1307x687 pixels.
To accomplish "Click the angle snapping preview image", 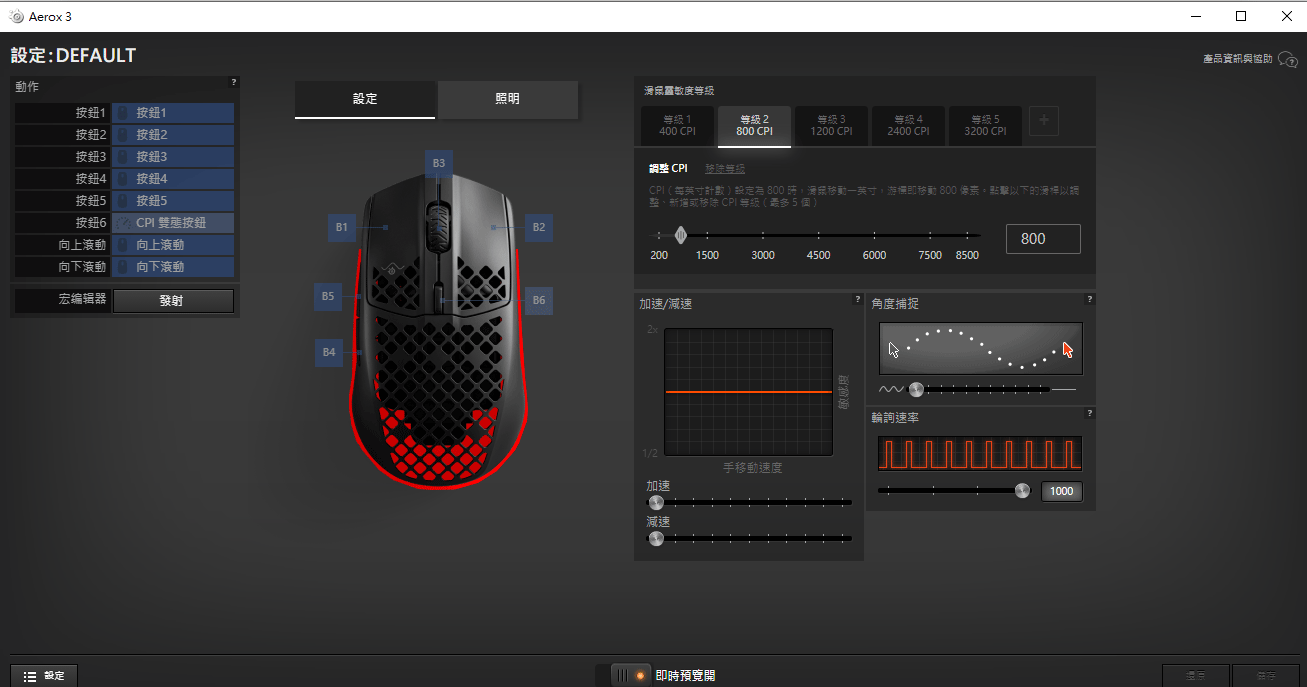I will pyautogui.click(x=980, y=348).
